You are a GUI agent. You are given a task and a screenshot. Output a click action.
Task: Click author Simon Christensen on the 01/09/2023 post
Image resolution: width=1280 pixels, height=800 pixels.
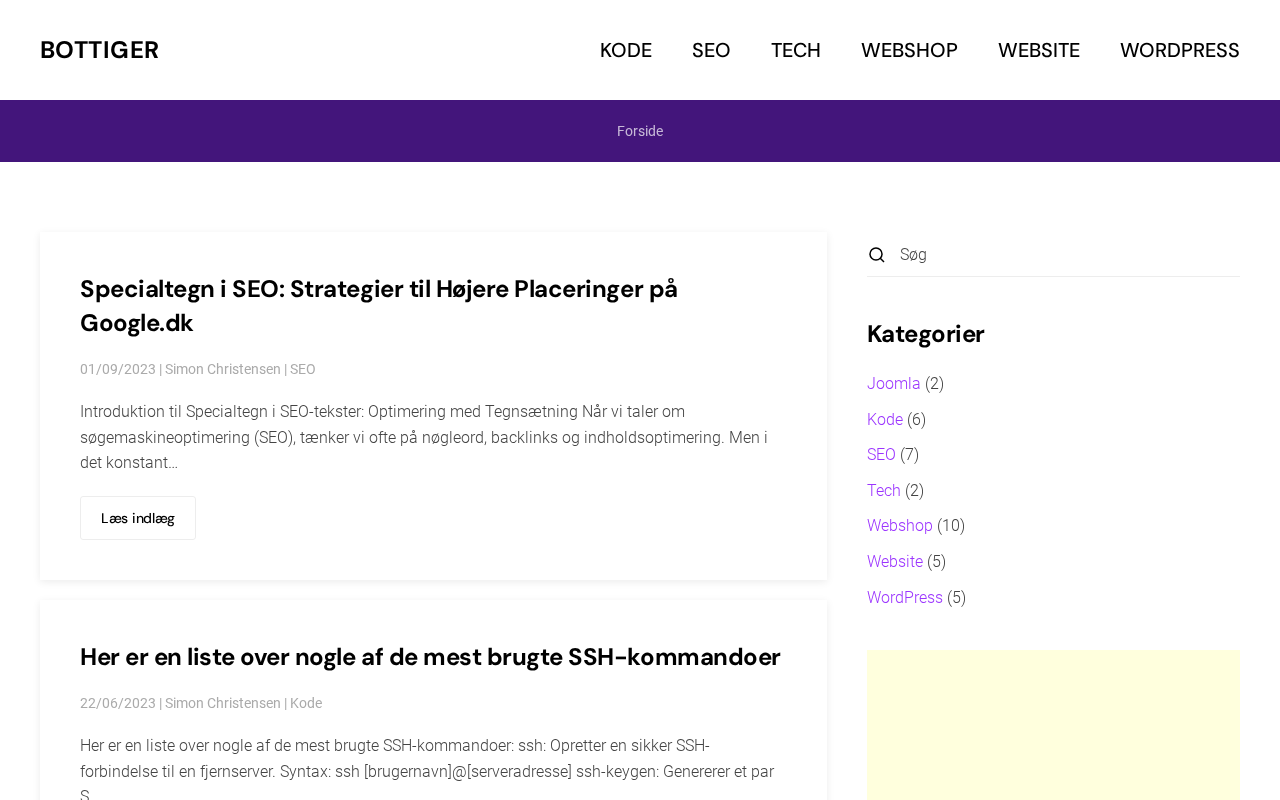coord(223,369)
